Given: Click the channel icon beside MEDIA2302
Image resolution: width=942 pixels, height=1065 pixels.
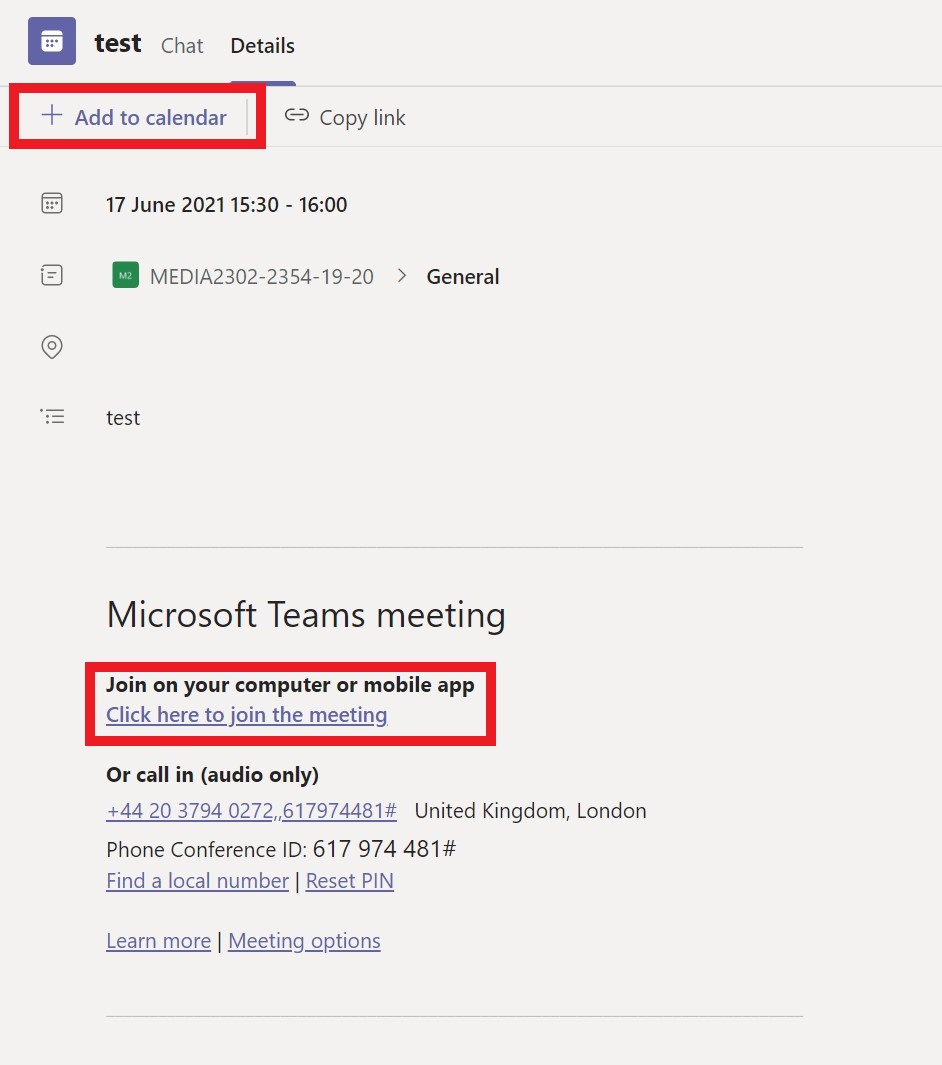Looking at the screenshot, I should coord(52,275).
